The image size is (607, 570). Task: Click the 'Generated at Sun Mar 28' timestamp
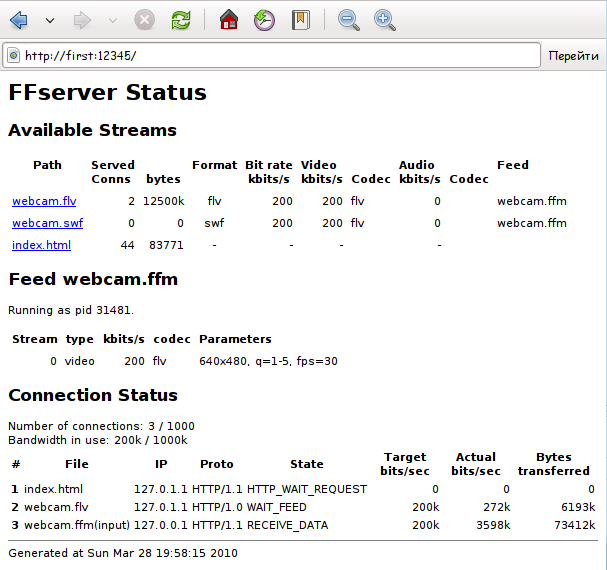click(123, 553)
